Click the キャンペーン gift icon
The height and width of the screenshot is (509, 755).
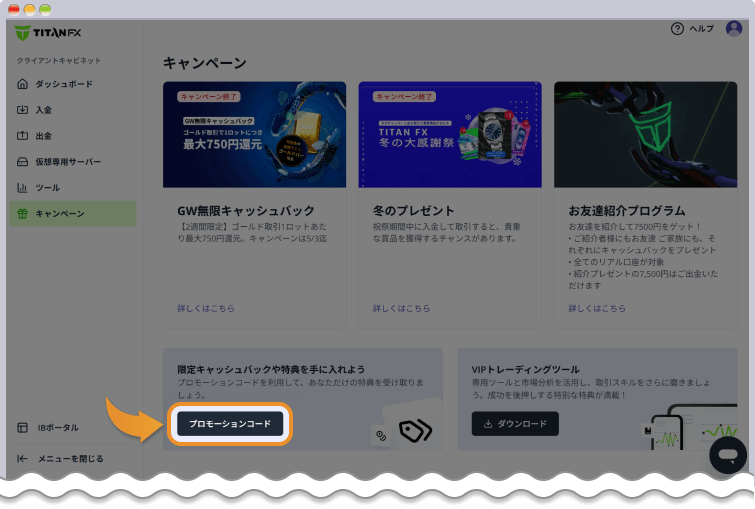pos(23,214)
